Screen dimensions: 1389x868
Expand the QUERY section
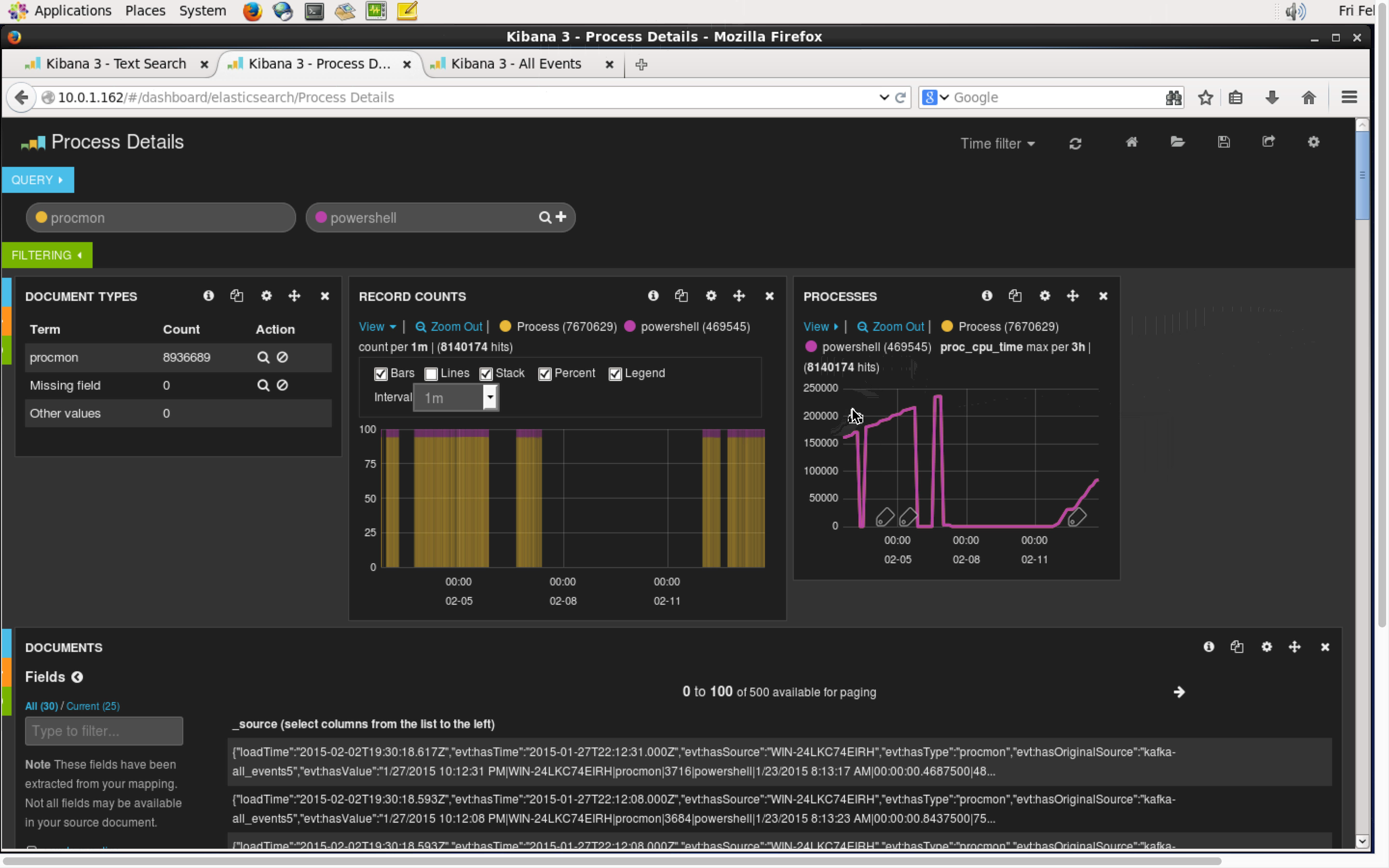point(38,180)
